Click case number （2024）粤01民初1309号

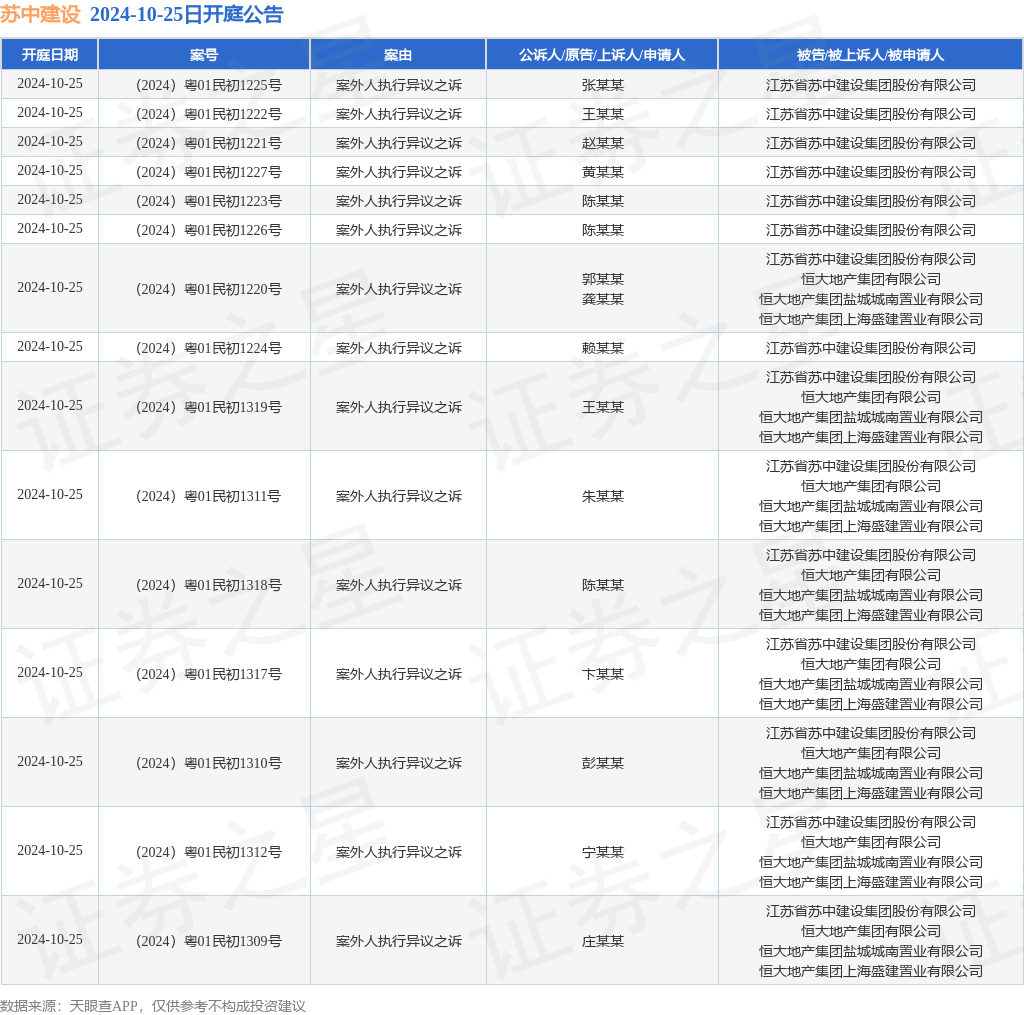208,941
